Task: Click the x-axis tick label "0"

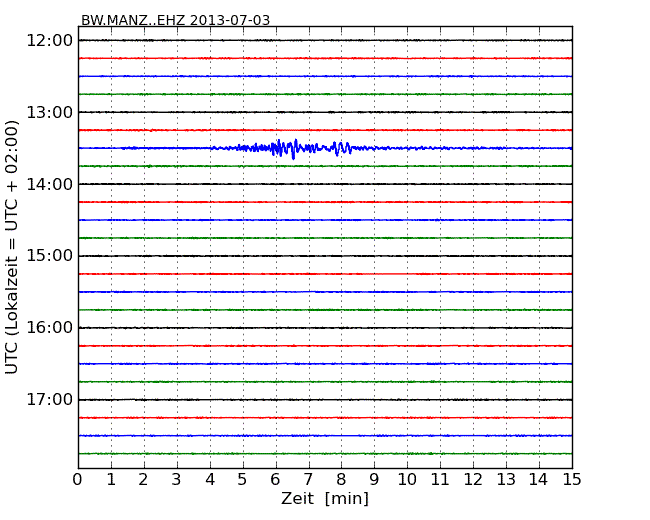Action: click(78, 480)
